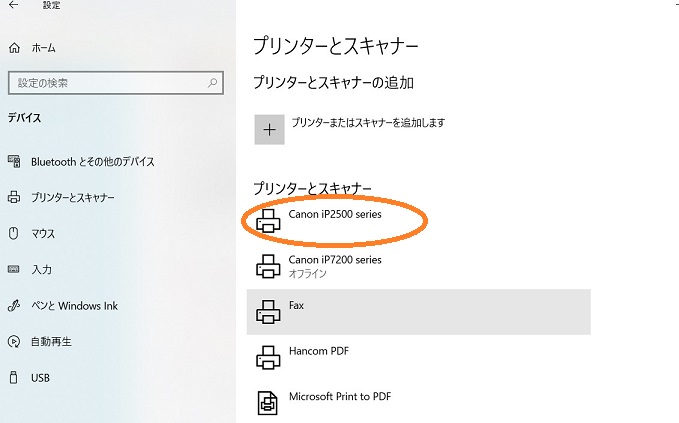The width and height of the screenshot is (679, 423).
Task: Select the ホーム sidebar label
Action: (43, 48)
